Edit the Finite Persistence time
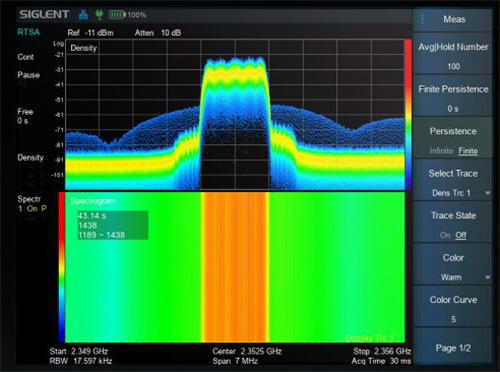This screenshot has height=372, width=500. click(x=453, y=96)
